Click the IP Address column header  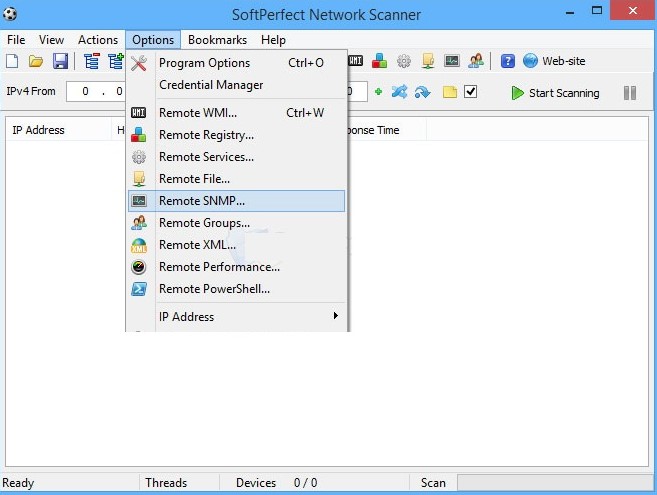tap(58, 130)
